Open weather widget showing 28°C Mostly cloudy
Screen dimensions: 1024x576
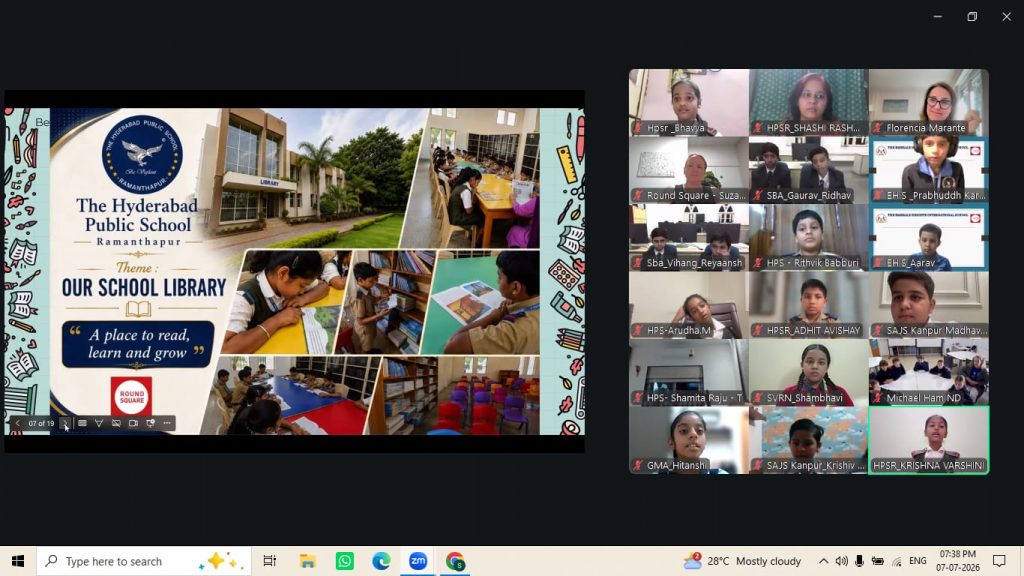click(742, 561)
